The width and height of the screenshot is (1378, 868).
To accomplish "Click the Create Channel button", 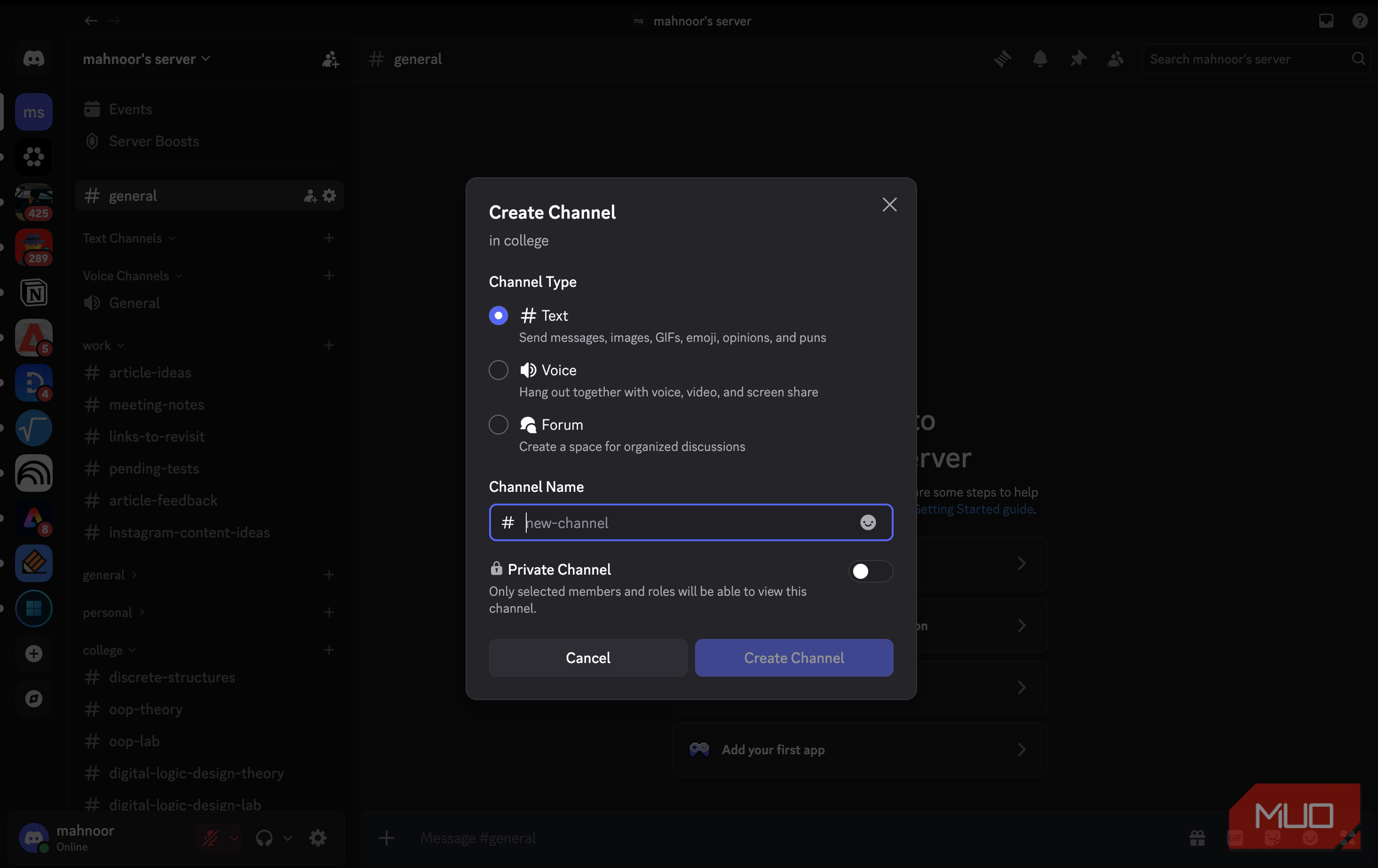I will (794, 657).
